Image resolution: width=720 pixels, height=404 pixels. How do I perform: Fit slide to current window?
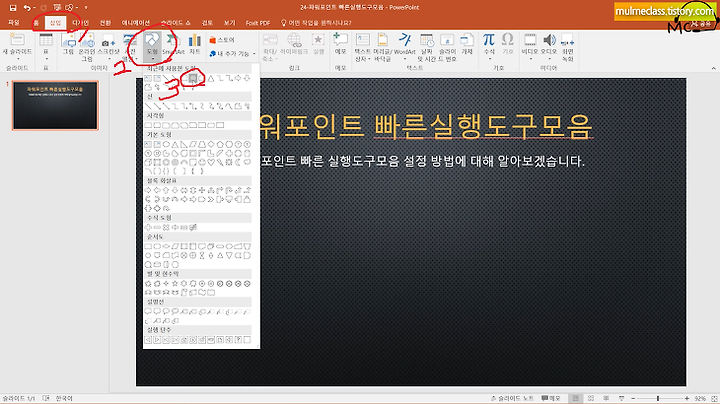(x=714, y=398)
